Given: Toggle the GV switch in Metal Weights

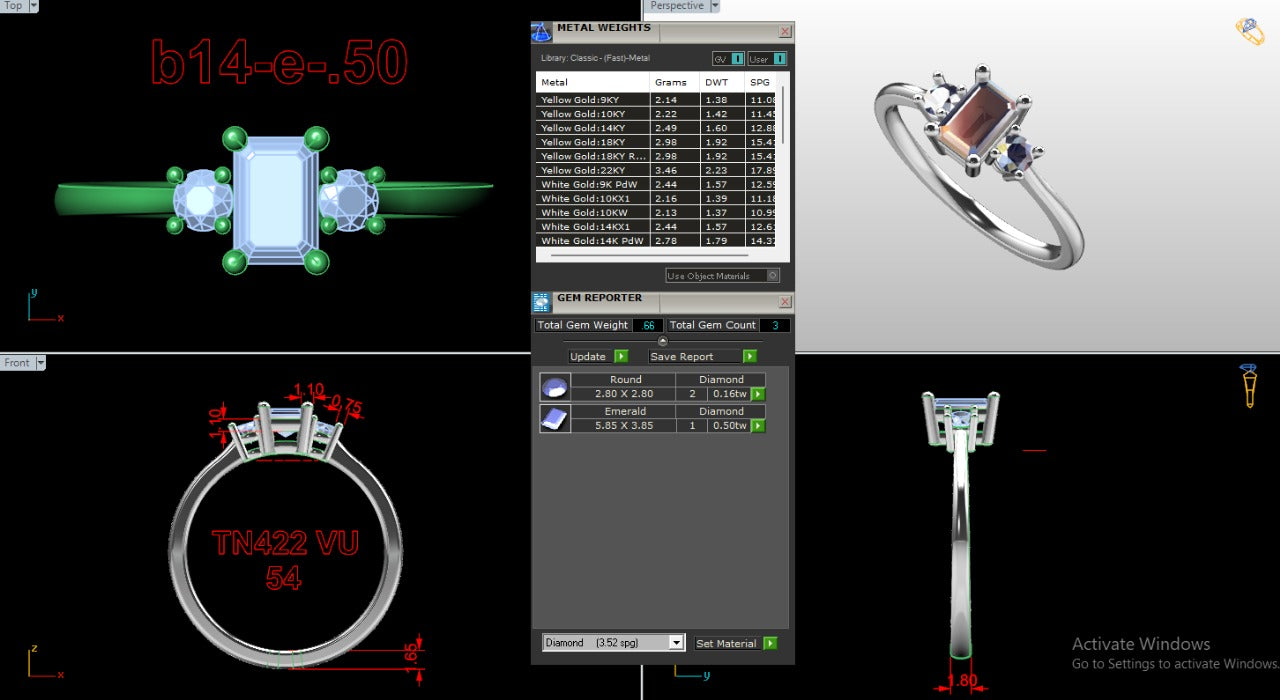Looking at the screenshot, I should point(737,59).
